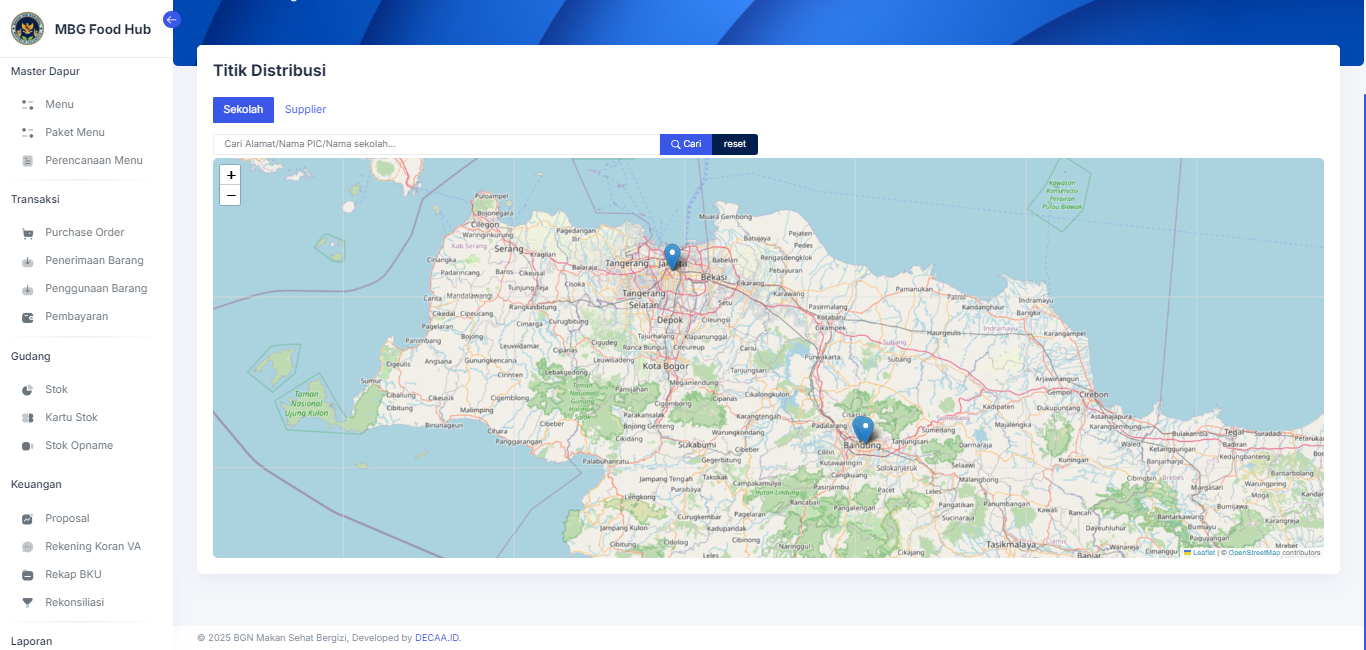Stay on the Sekolah tab
This screenshot has width=1366, height=650.
[x=243, y=109]
